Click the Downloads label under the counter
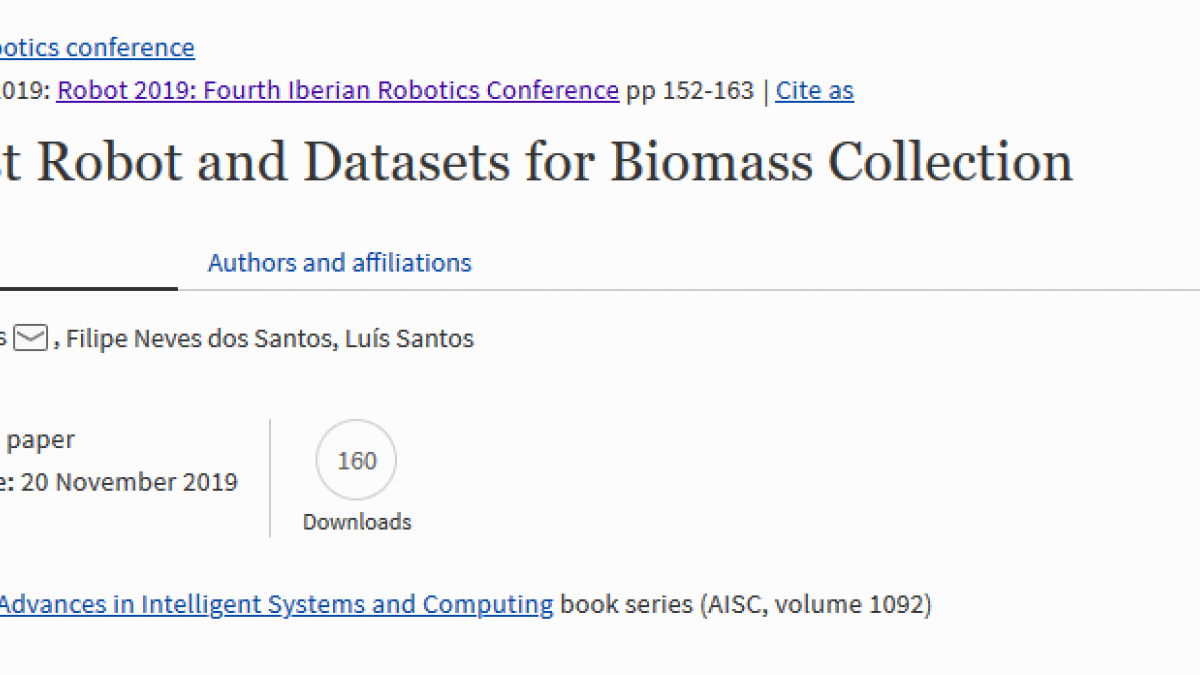This screenshot has height=675, width=1200. pos(356,521)
